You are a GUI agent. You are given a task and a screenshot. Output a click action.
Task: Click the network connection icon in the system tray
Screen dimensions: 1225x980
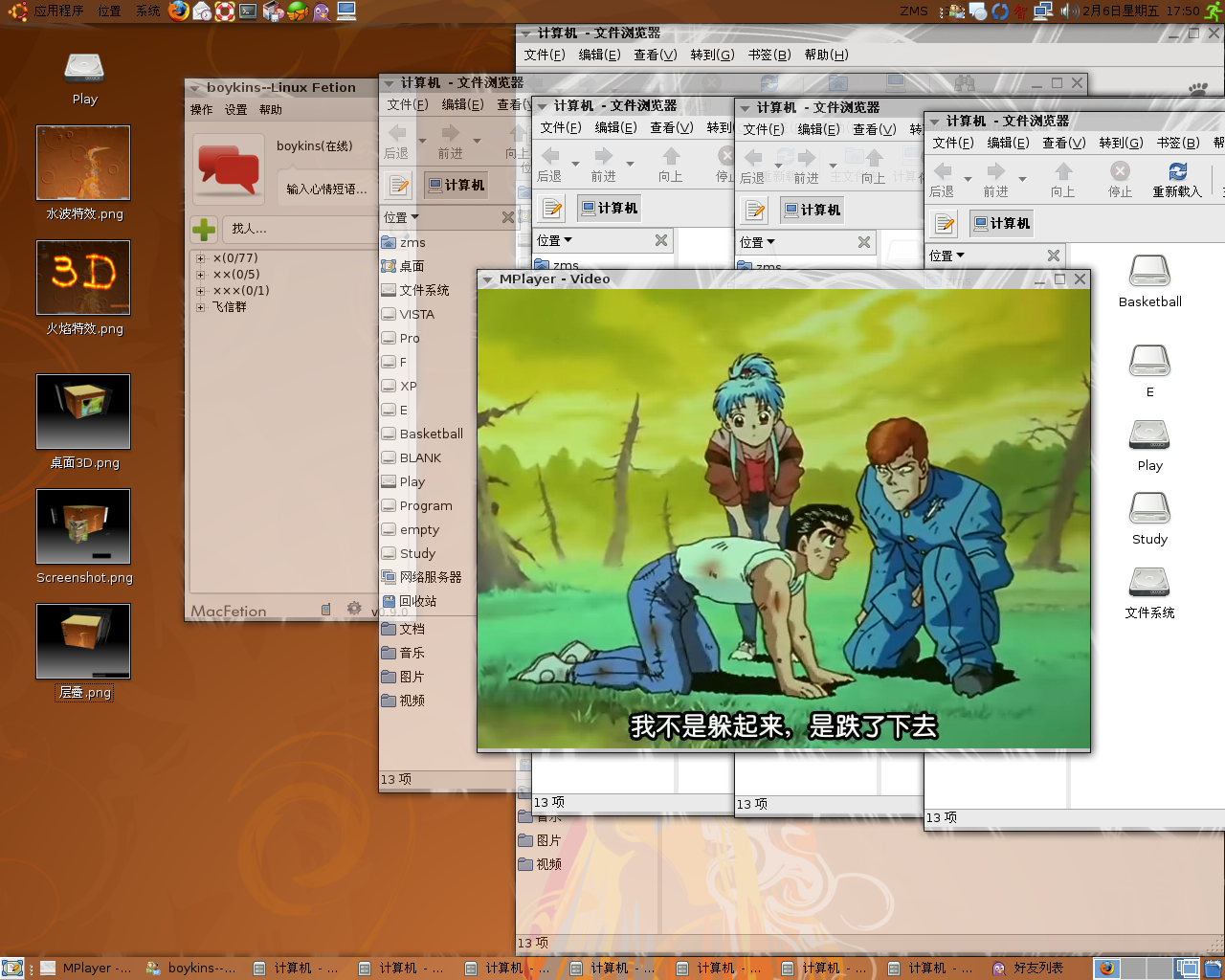pos(1043,11)
